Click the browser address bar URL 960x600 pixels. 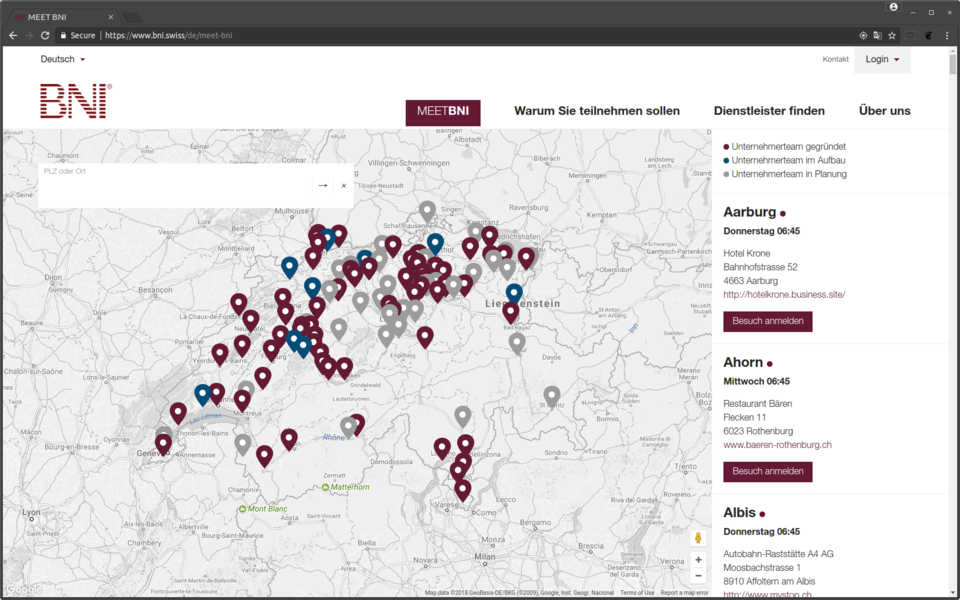click(168, 36)
